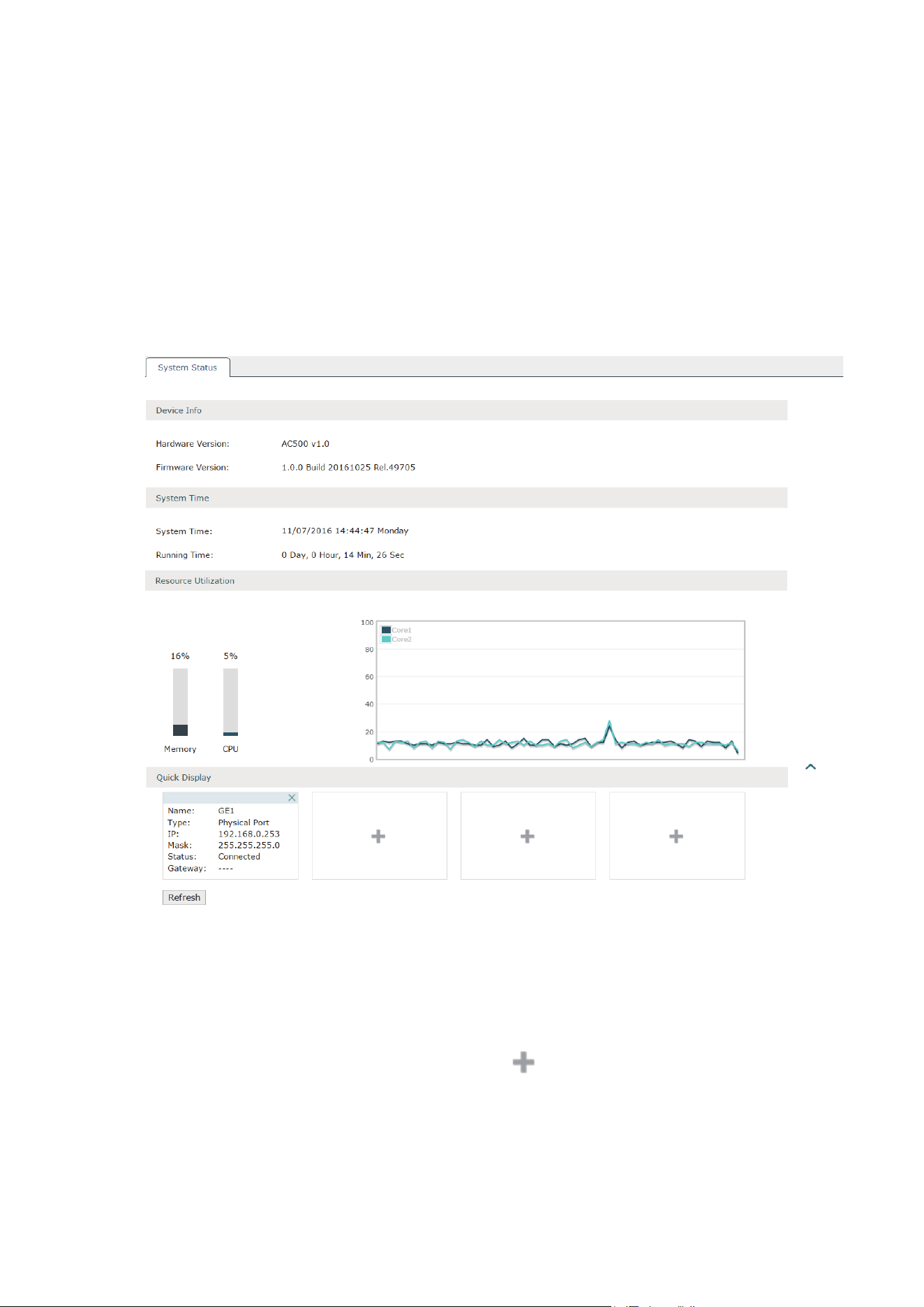
Task: Click the 16% memory percentage label
Action: 180,656
